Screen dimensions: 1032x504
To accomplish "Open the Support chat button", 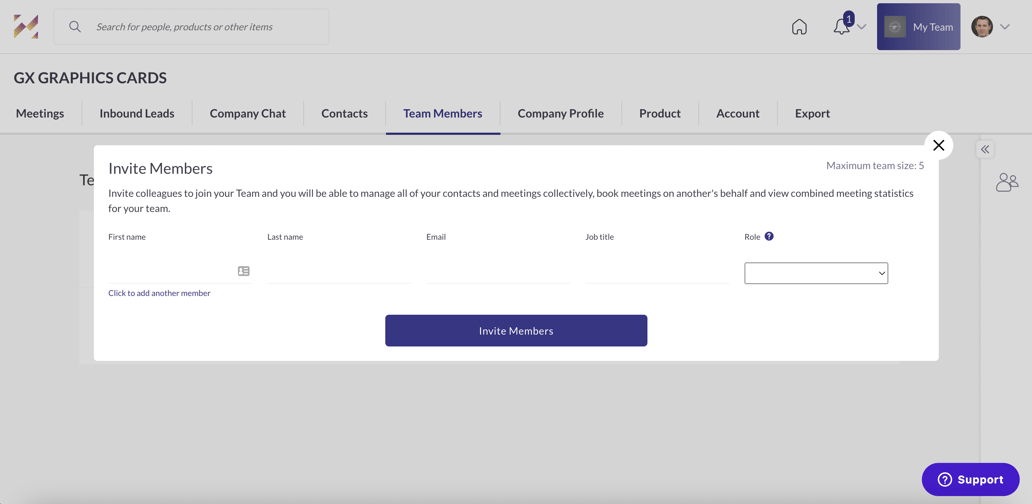I will tap(970, 479).
